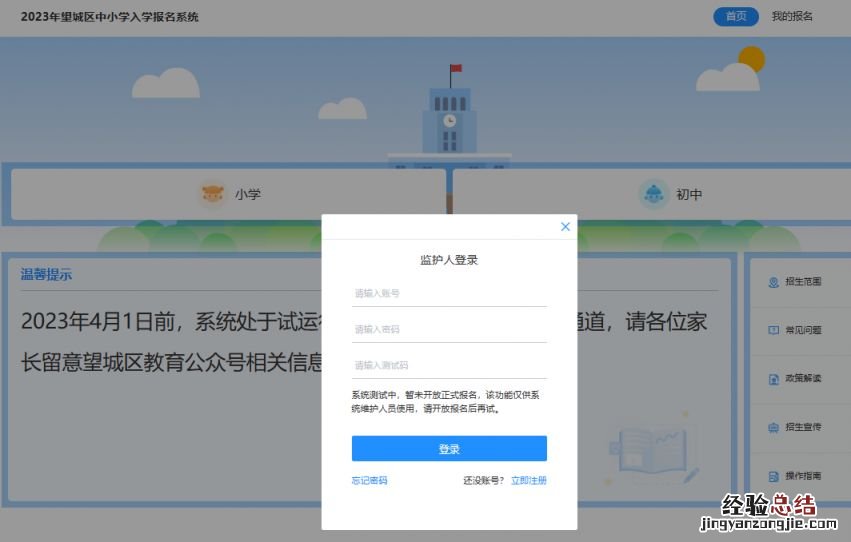The image size is (851, 542).
Task: Select the 初中 card
Action: coord(652,194)
